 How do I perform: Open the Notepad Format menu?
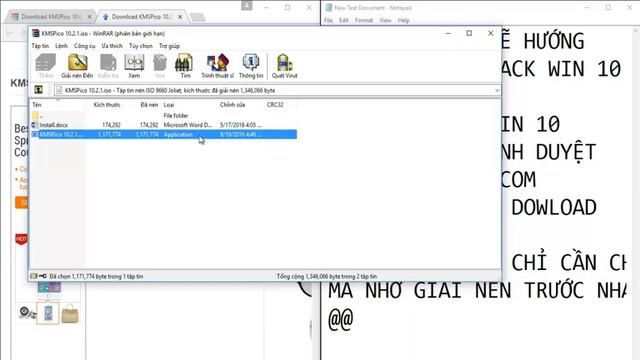click(x=364, y=20)
